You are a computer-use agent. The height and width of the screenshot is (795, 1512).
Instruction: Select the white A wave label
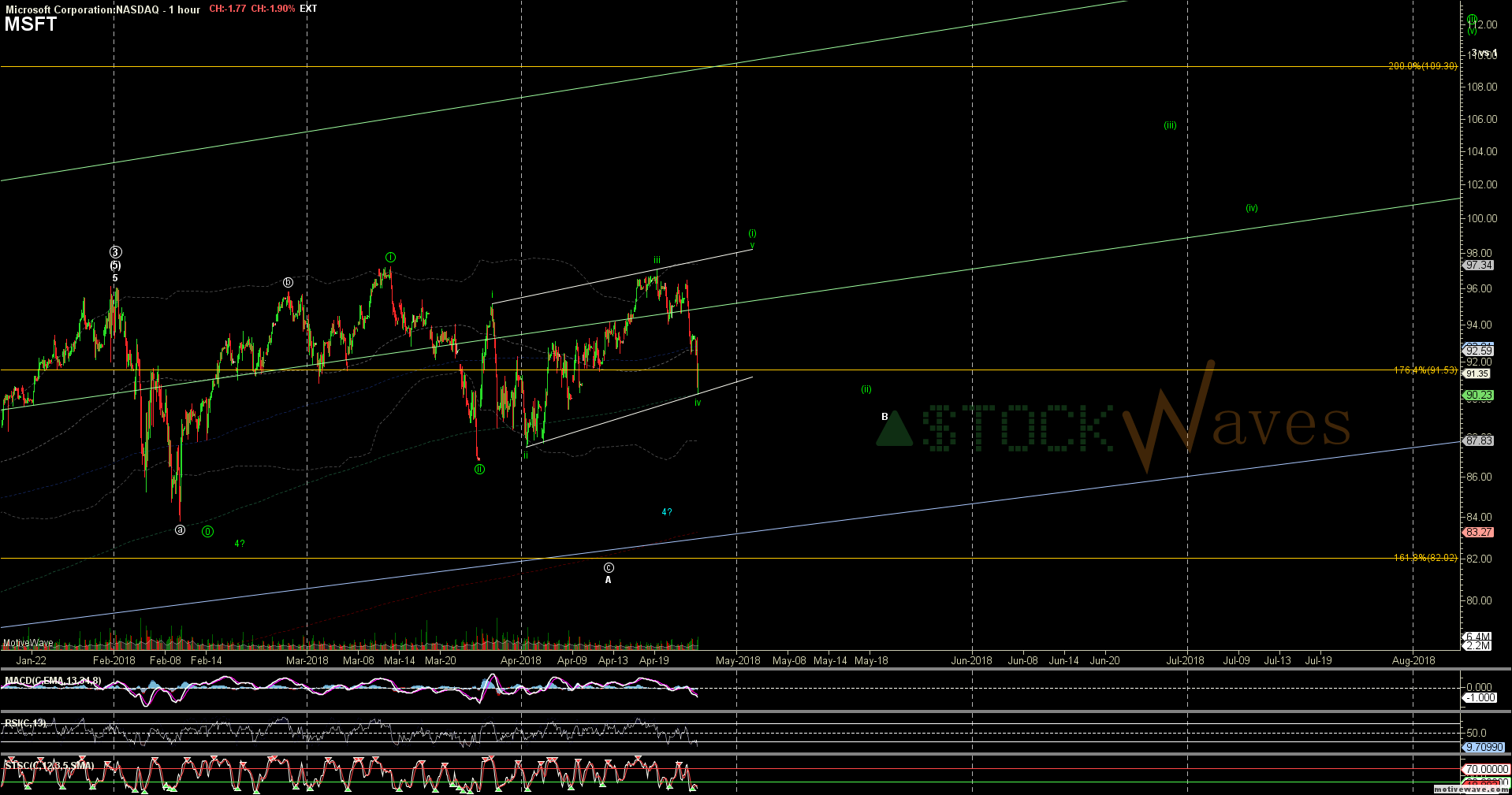[x=608, y=580]
